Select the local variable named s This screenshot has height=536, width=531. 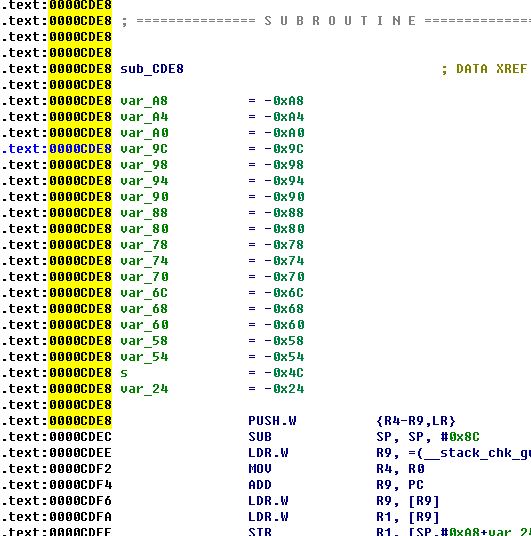point(124,373)
